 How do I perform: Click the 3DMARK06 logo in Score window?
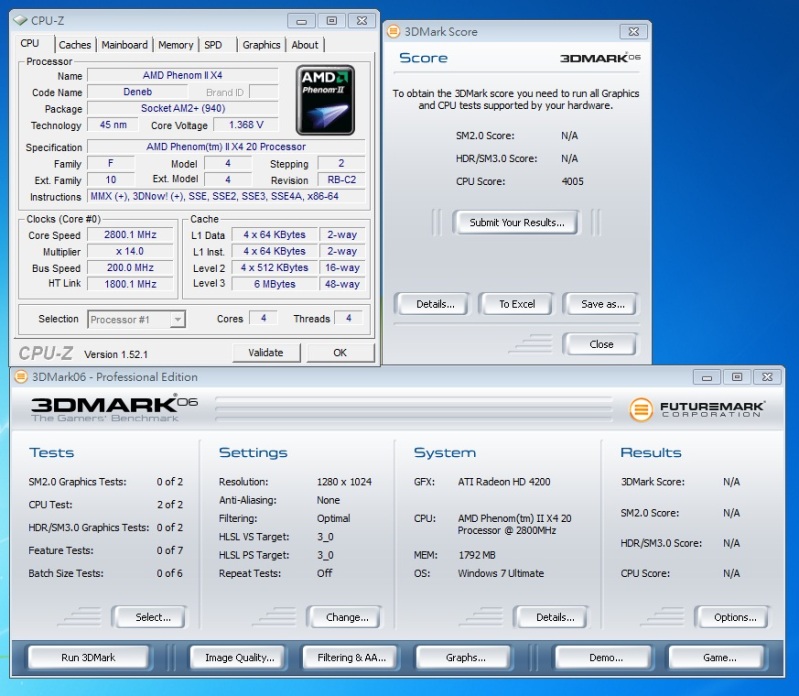click(600, 58)
